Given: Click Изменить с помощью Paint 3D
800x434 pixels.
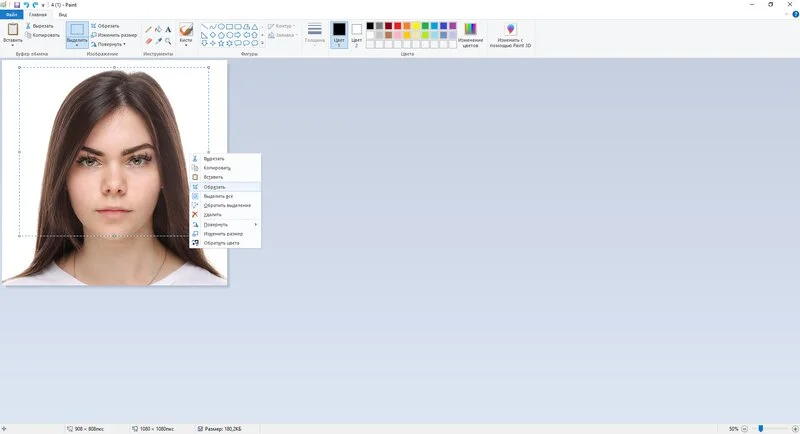Looking at the screenshot, I should 510,35.
